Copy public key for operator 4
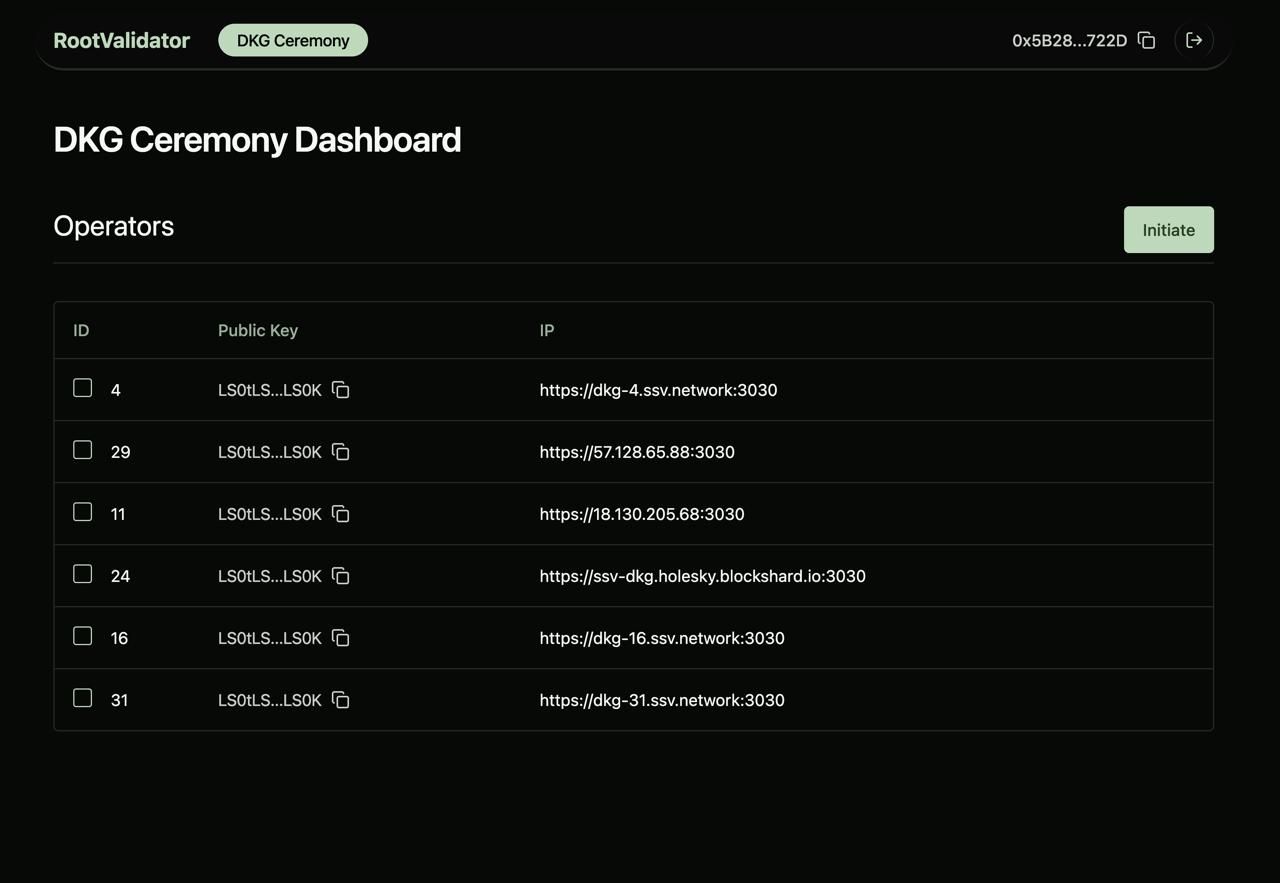The width and height of the screenshot is (1280, 883). (x=341, y=390)
